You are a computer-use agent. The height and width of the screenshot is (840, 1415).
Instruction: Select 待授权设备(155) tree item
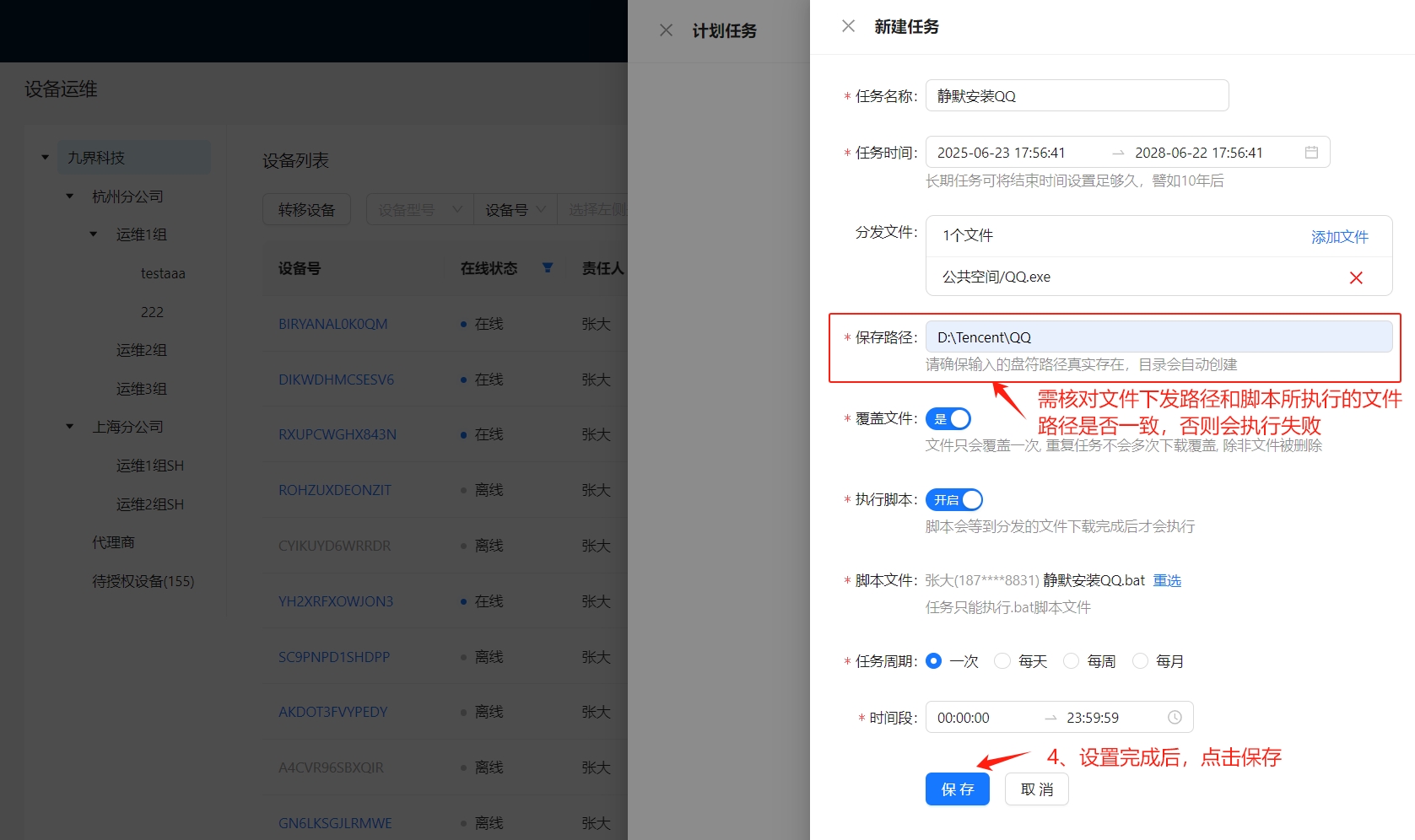(143, 581)
